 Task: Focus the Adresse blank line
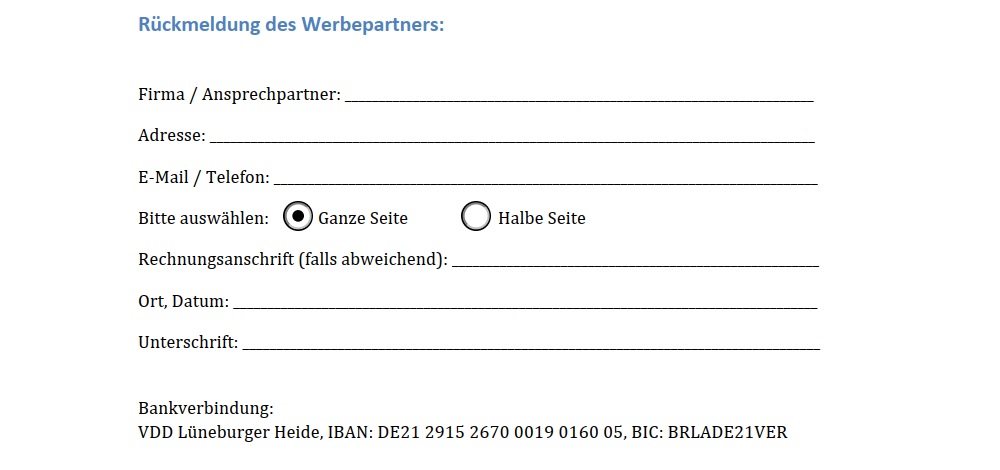(512, 136)
